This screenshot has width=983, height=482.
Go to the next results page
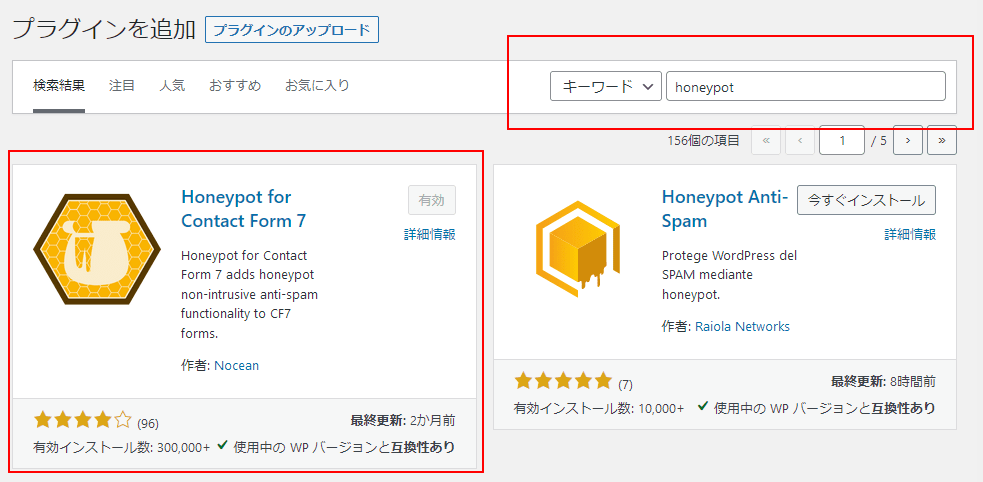tap(908, 140)
